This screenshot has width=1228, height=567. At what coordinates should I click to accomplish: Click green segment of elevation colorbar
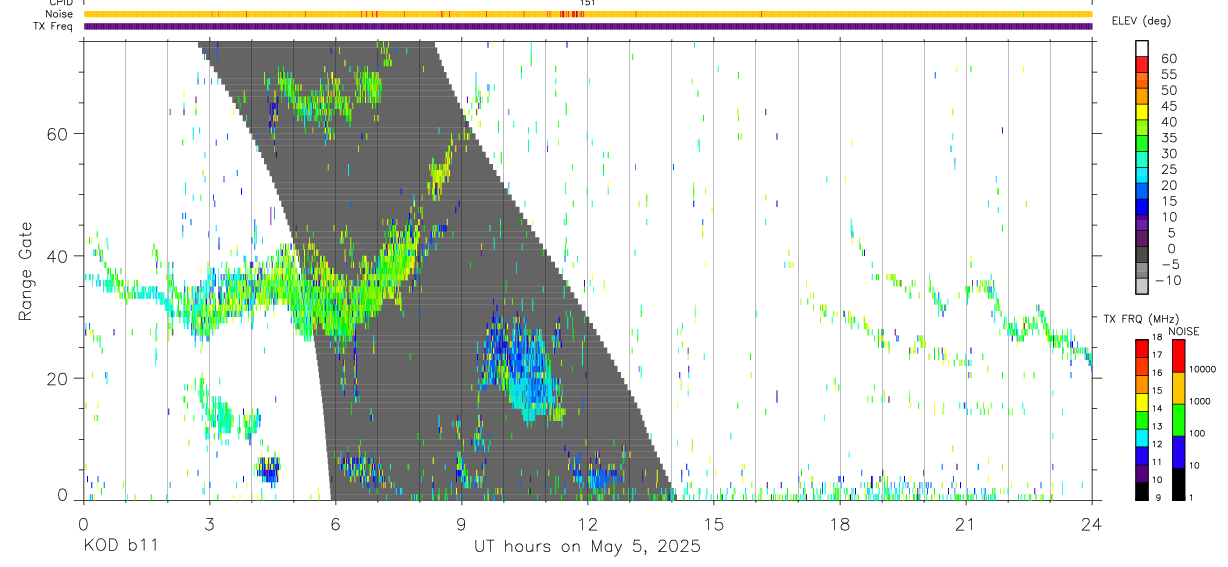point(1142,144)
